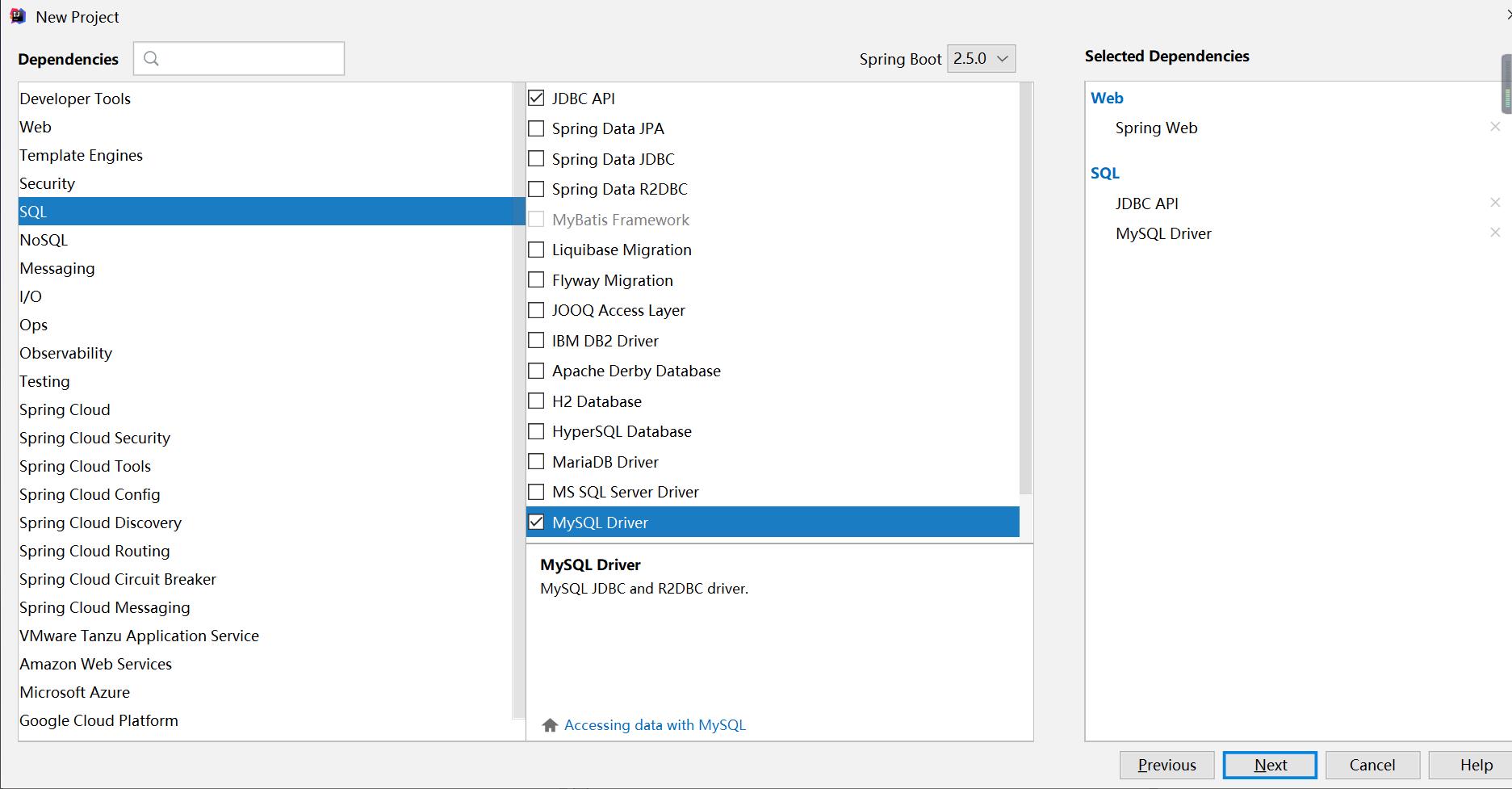Click the home icon beside Accessing data link
The height and width of the screenshot is (789, 1512).
point(551,725)
